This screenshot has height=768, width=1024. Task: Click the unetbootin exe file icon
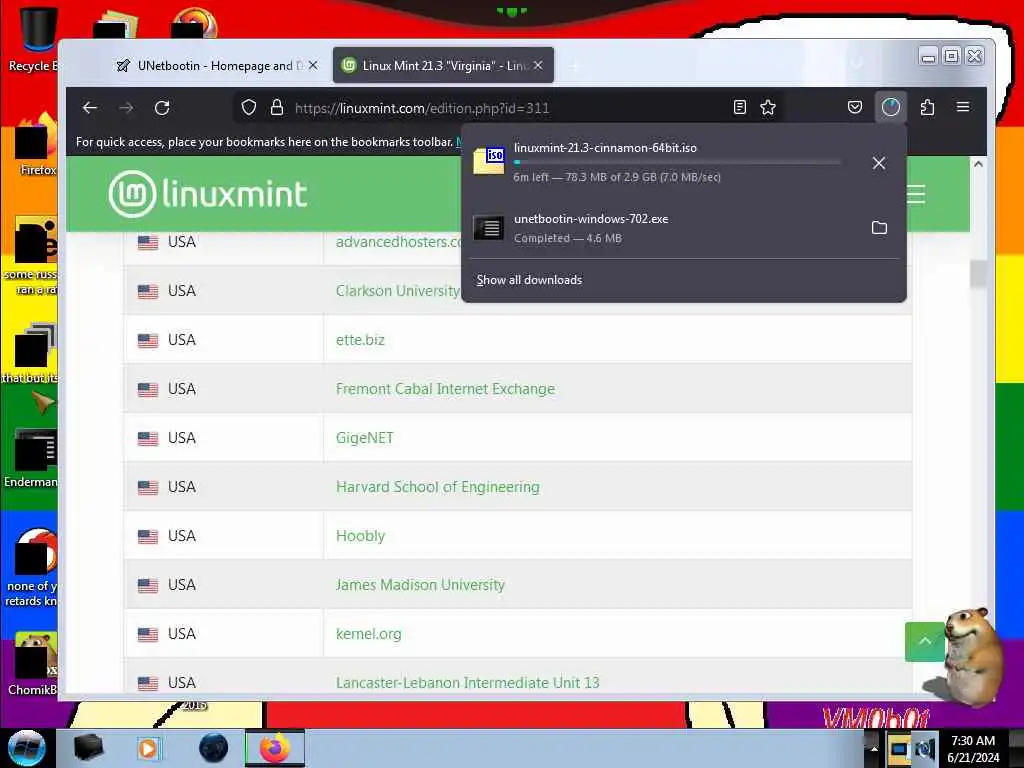click(488, 227)
